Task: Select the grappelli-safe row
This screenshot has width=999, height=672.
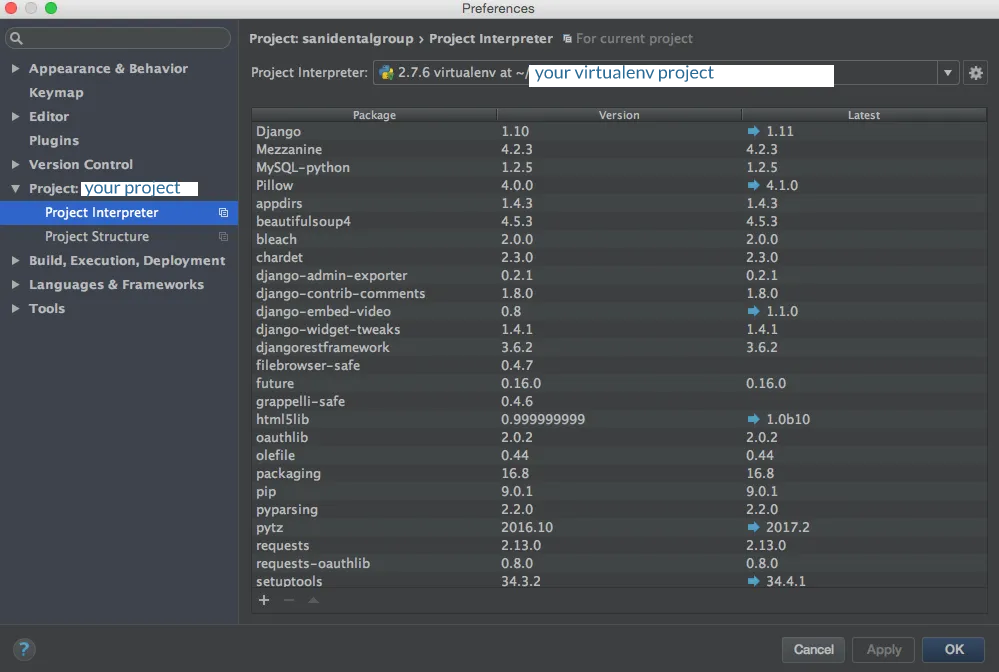Action: click(619, 401)
